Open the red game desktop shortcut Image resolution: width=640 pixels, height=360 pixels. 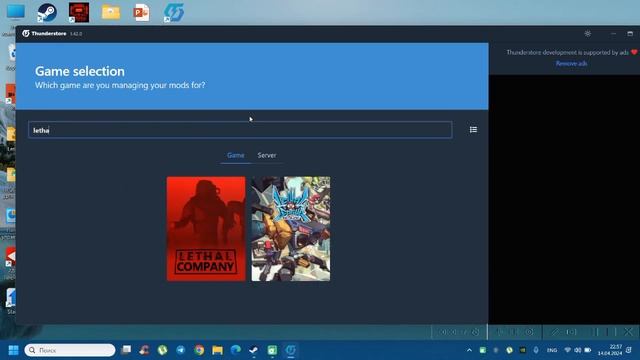tap(79, 12)
